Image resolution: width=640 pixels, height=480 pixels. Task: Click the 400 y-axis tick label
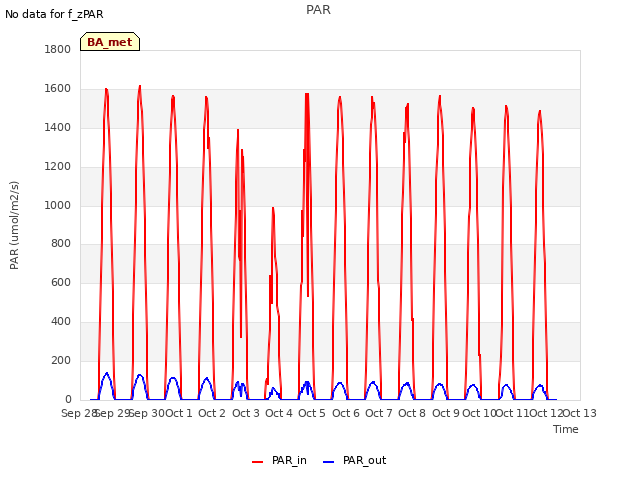click(x=61, y=322)
